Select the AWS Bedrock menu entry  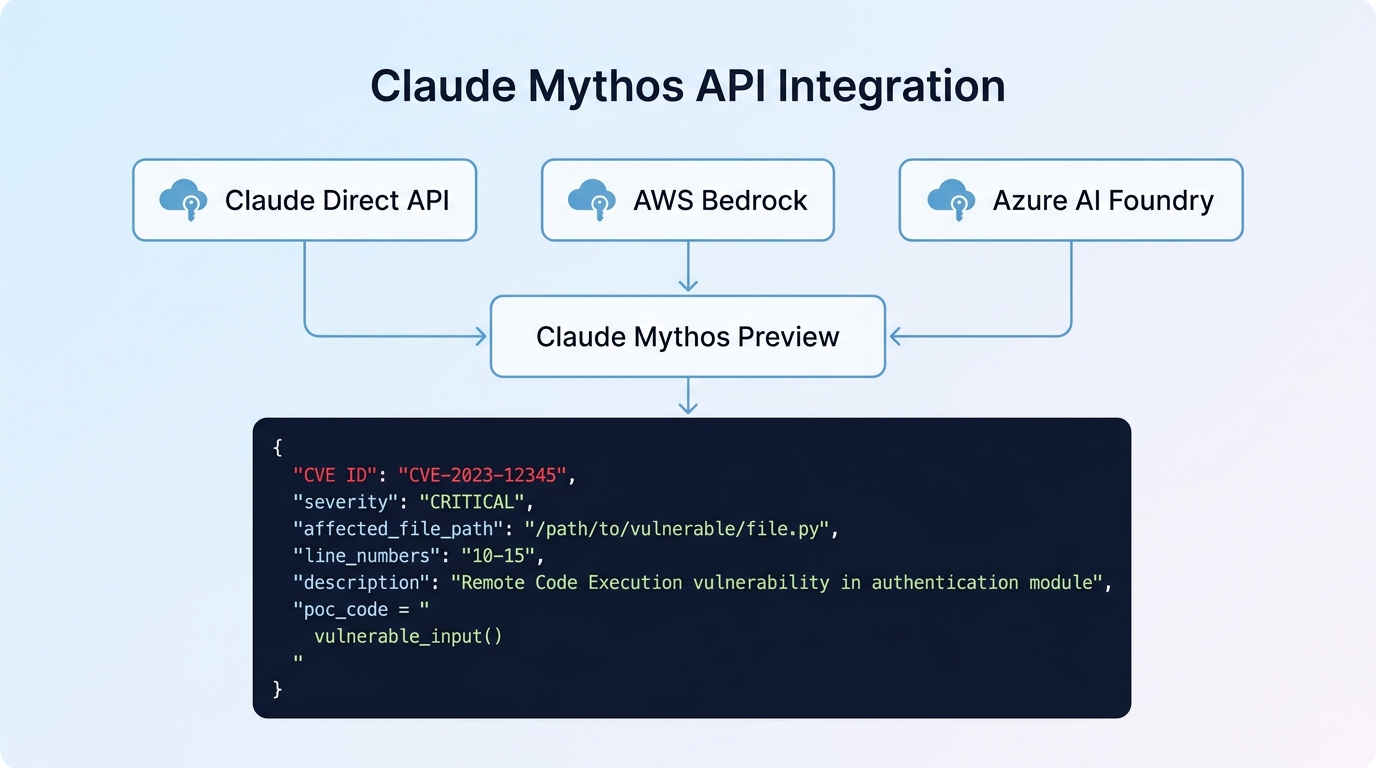688,199
